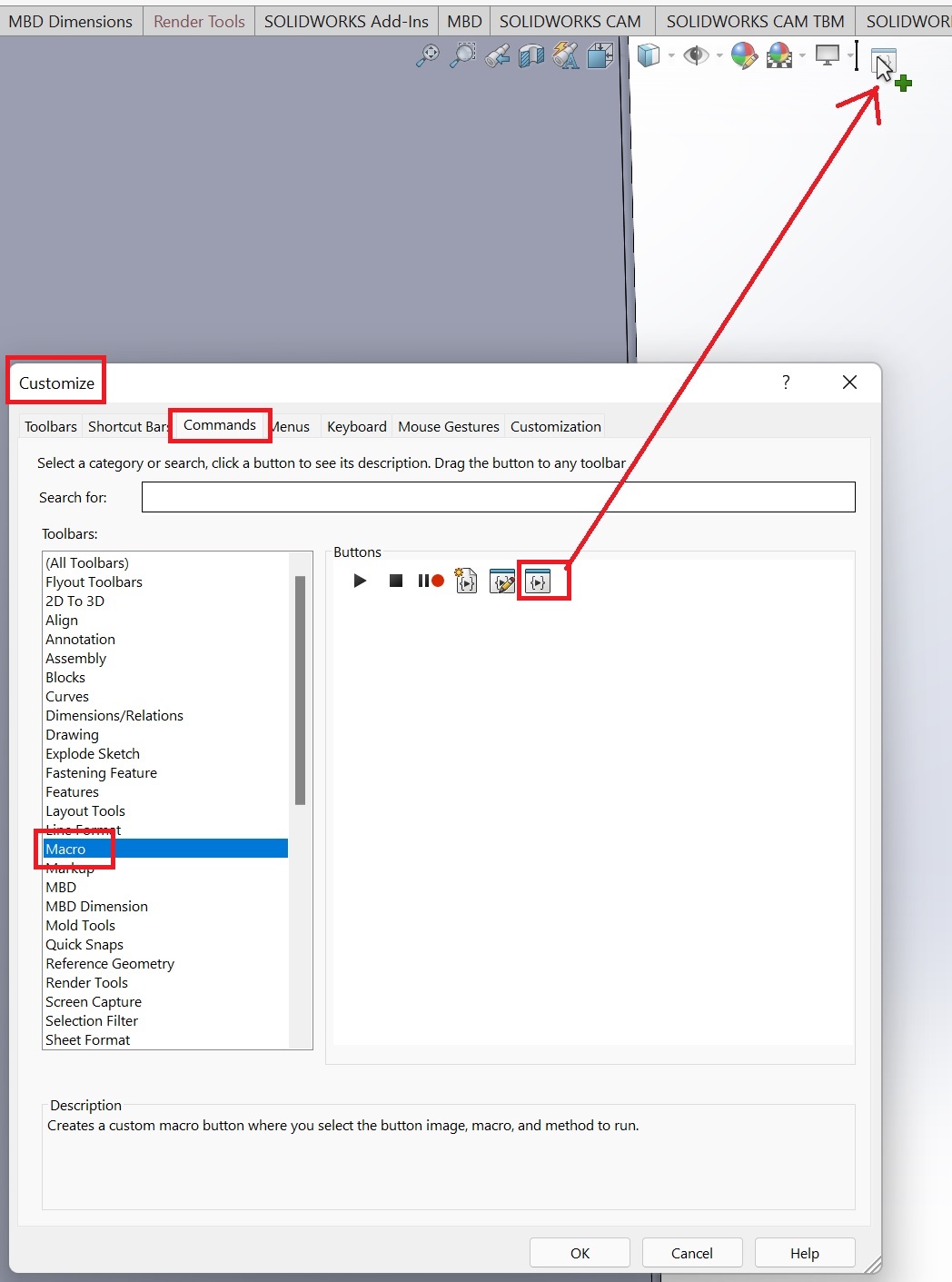Switch to Toolbars tab in Customize
The image size is (952, 1282).
[x=51, y=426]
